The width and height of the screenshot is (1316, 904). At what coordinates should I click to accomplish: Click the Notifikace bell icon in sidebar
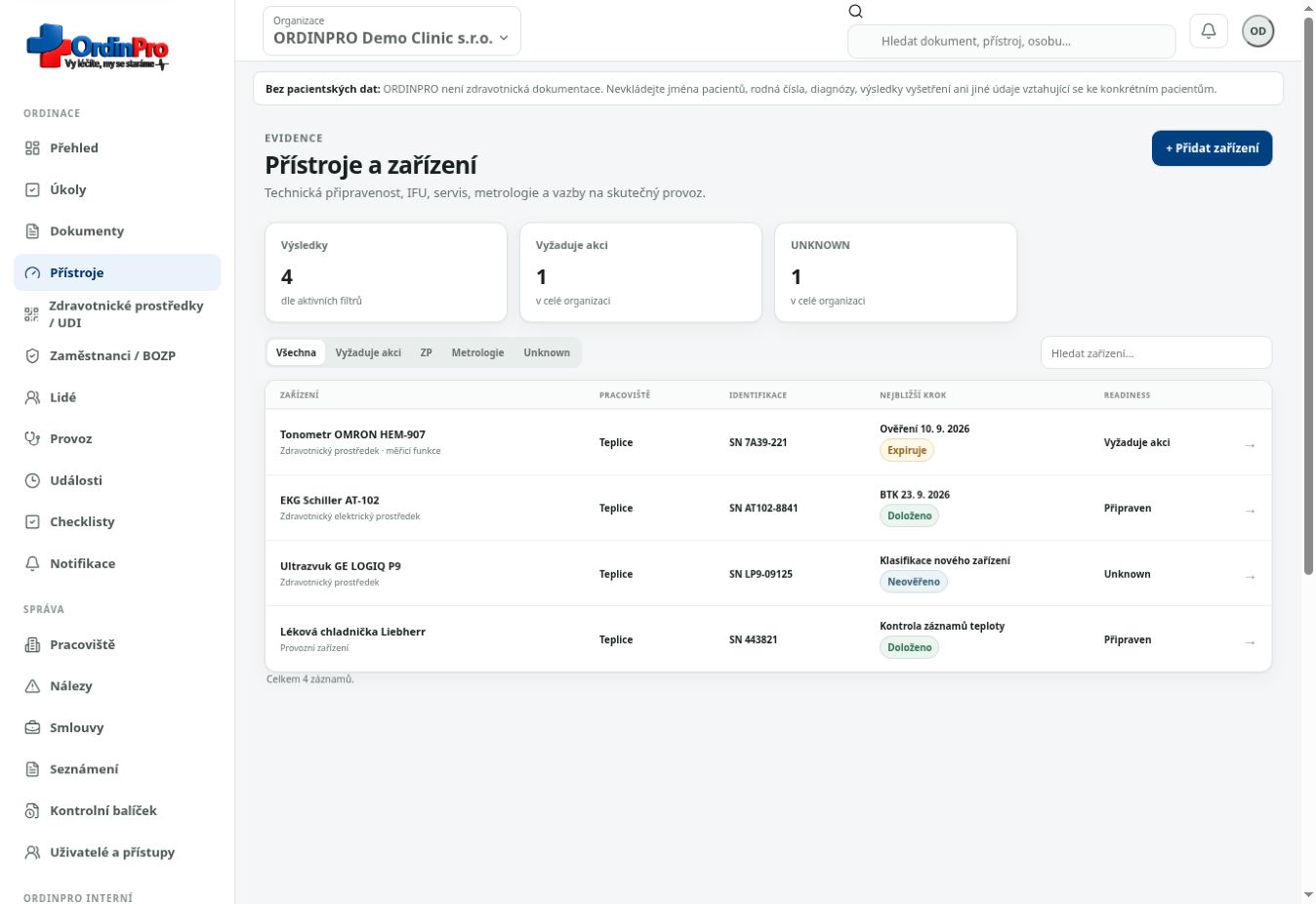tap(32, 563)
